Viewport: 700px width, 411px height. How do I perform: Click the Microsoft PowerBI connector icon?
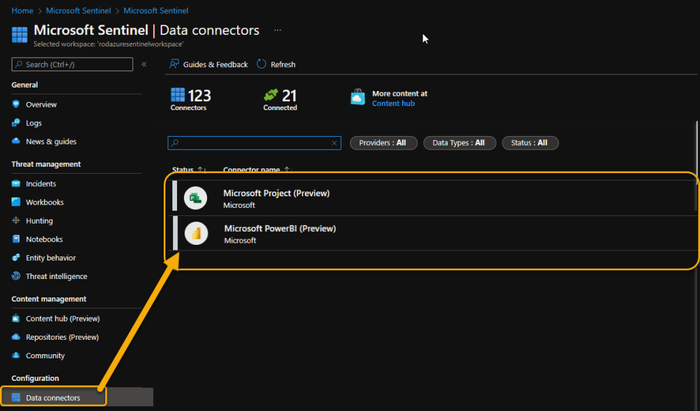[x=196, y=233]
